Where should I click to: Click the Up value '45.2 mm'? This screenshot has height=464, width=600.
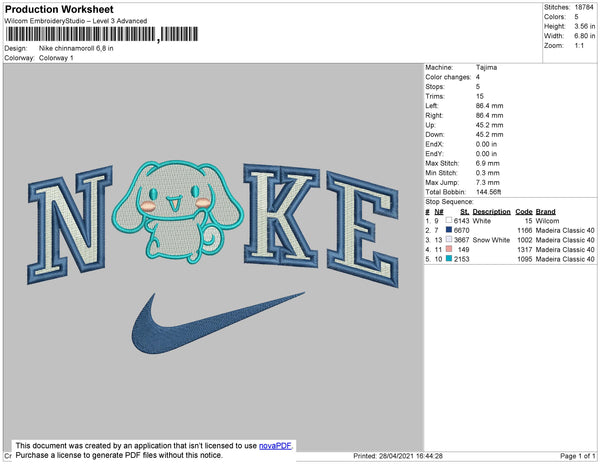click(489, 125)
